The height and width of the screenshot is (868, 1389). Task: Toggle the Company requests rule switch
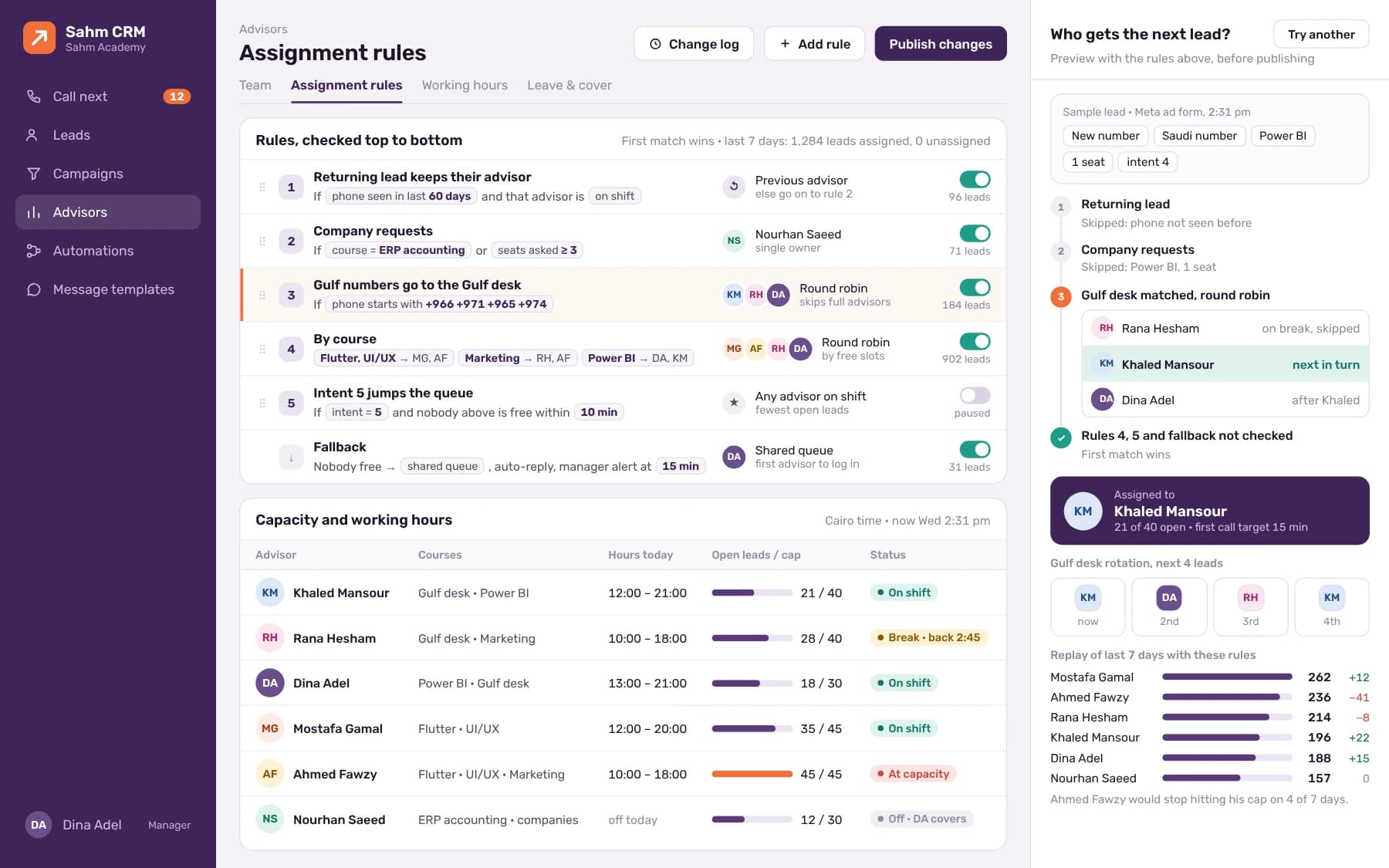(x=975, y=233)
